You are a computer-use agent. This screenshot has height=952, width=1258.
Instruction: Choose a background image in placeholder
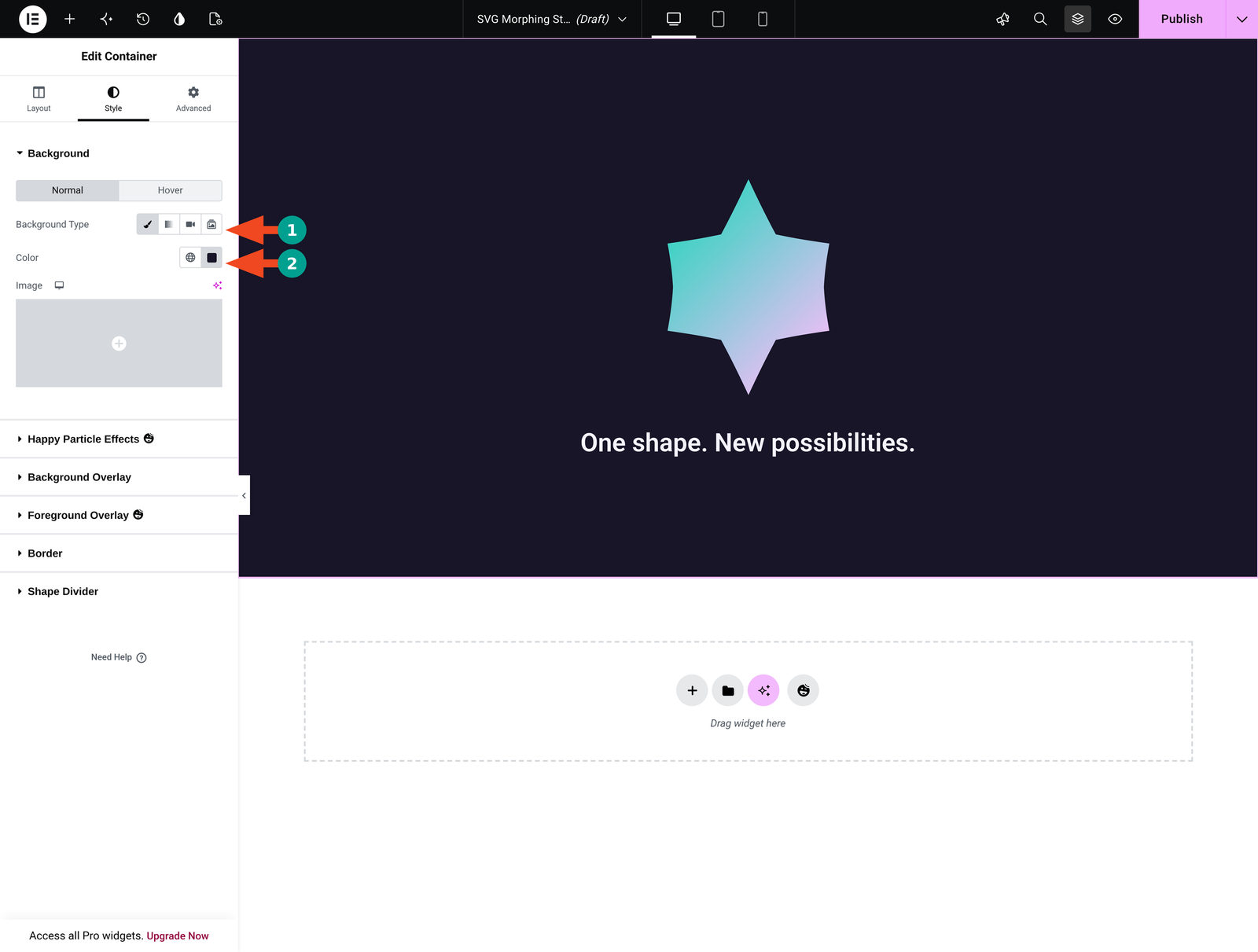click(x=119, y=343)
